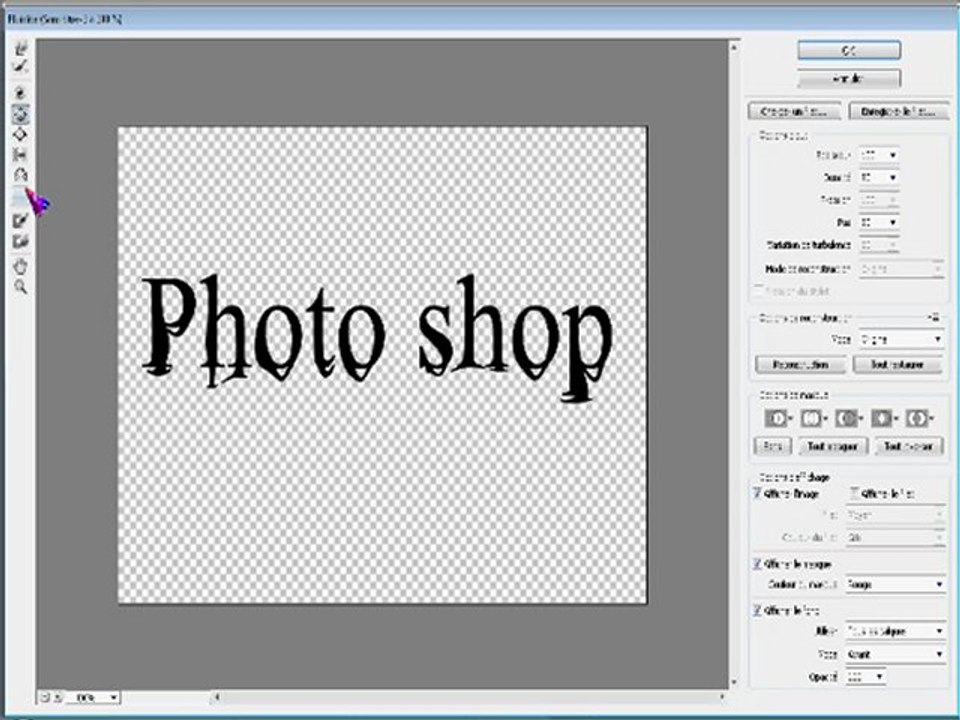Click the Sans mask button
Screen dimensions: 960x720
(772, 446)
